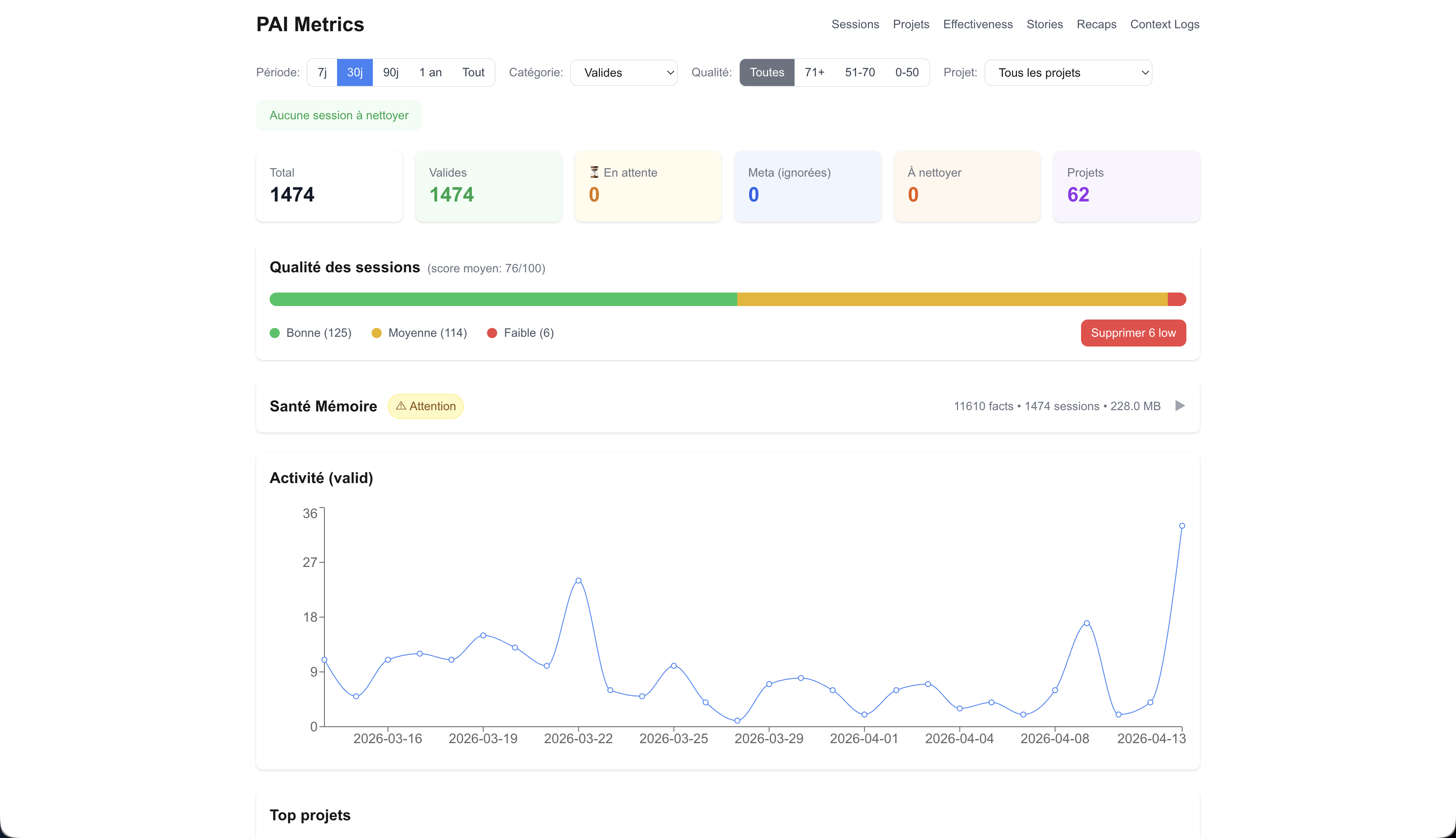Click Supprimer 6 low button
The height and width of the screenshot is (838, 1456).
(x=1133, y=333)
